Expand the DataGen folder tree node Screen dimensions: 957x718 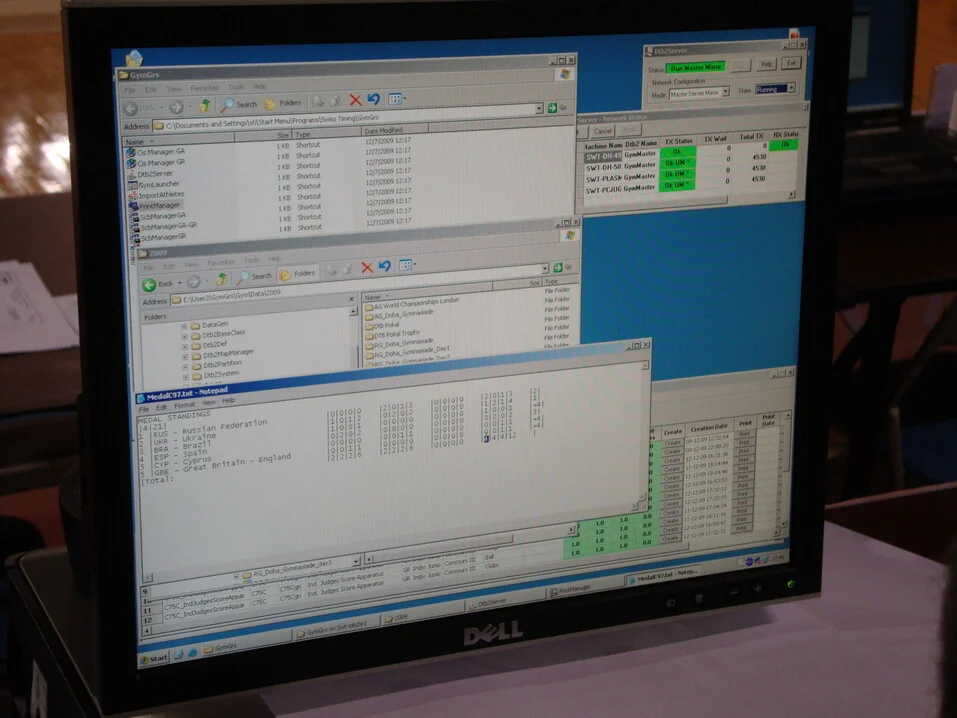point(184,326)
